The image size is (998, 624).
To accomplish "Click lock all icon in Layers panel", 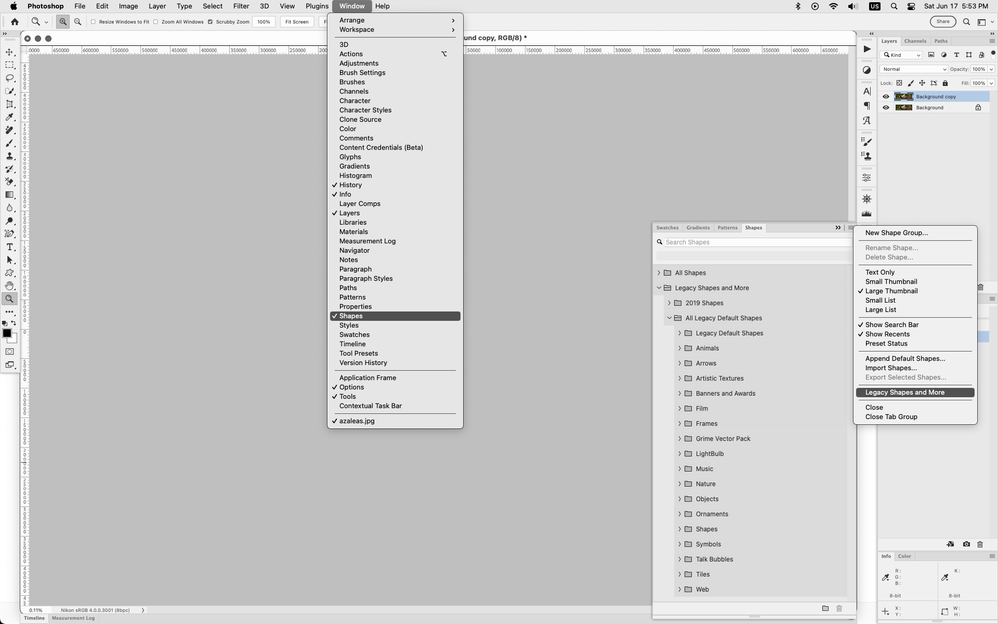I will [x=945, y=83].
